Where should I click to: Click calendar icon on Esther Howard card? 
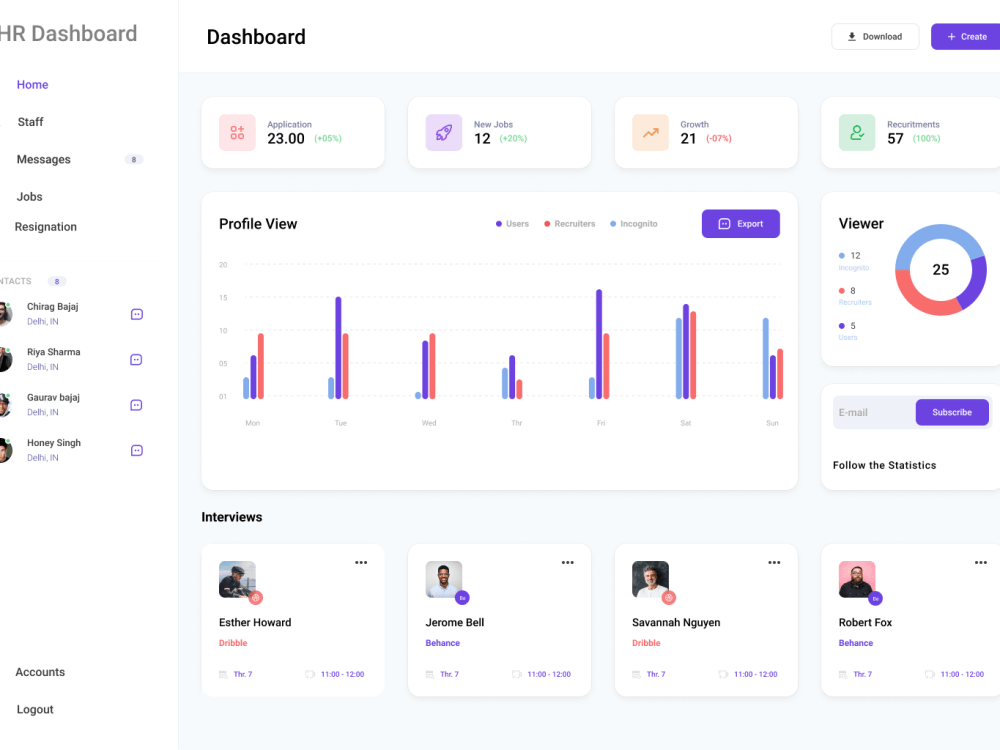[223, 675]
